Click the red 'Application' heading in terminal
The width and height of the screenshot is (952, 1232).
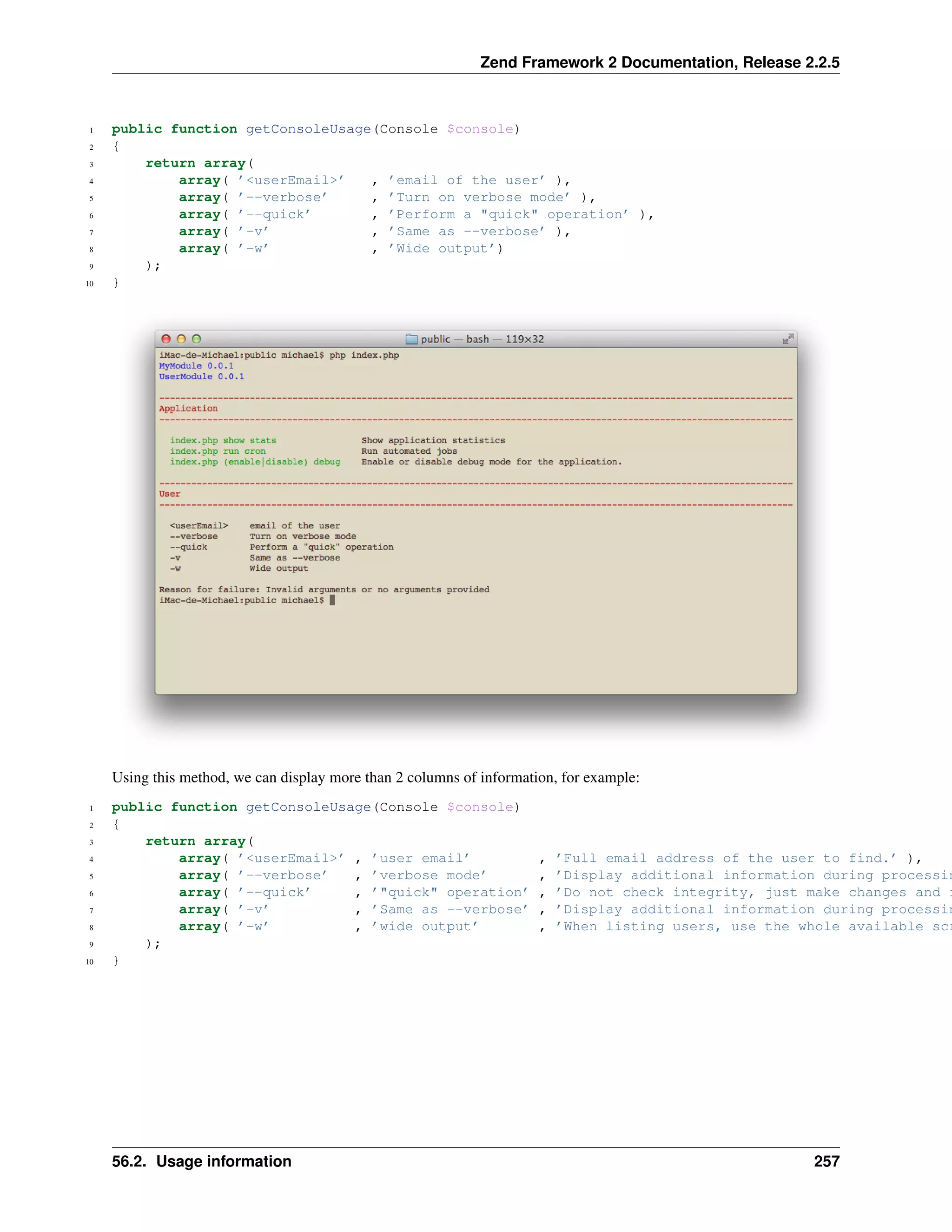pyautogui.click(x=188, y=408)
